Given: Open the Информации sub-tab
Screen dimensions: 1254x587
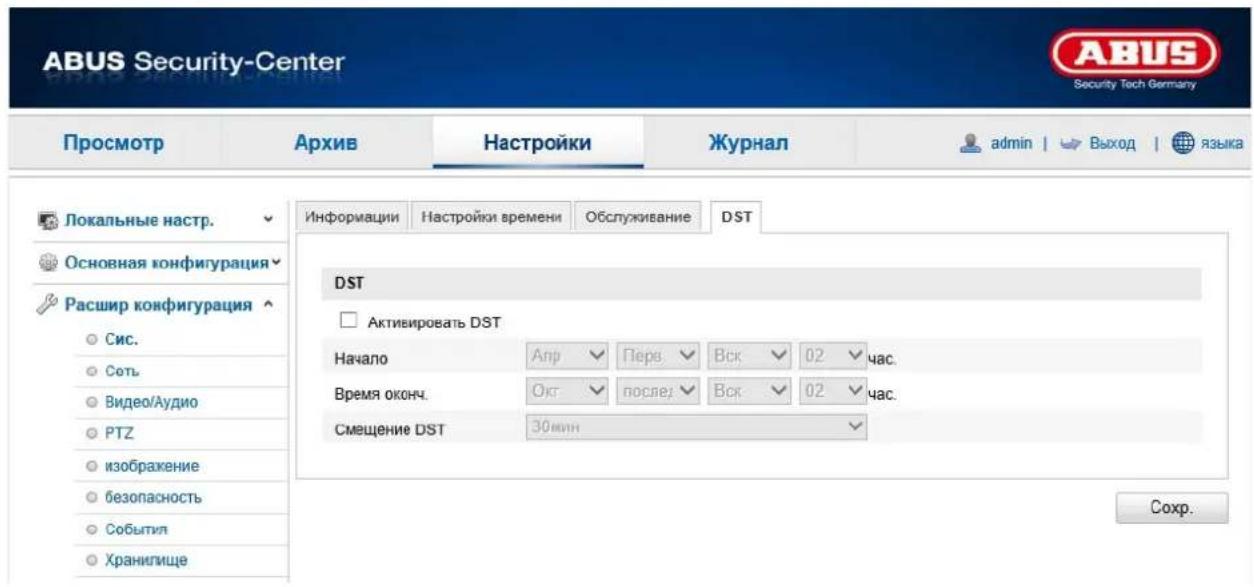Looking at the screenshot, I should click(x=352, y=218).
